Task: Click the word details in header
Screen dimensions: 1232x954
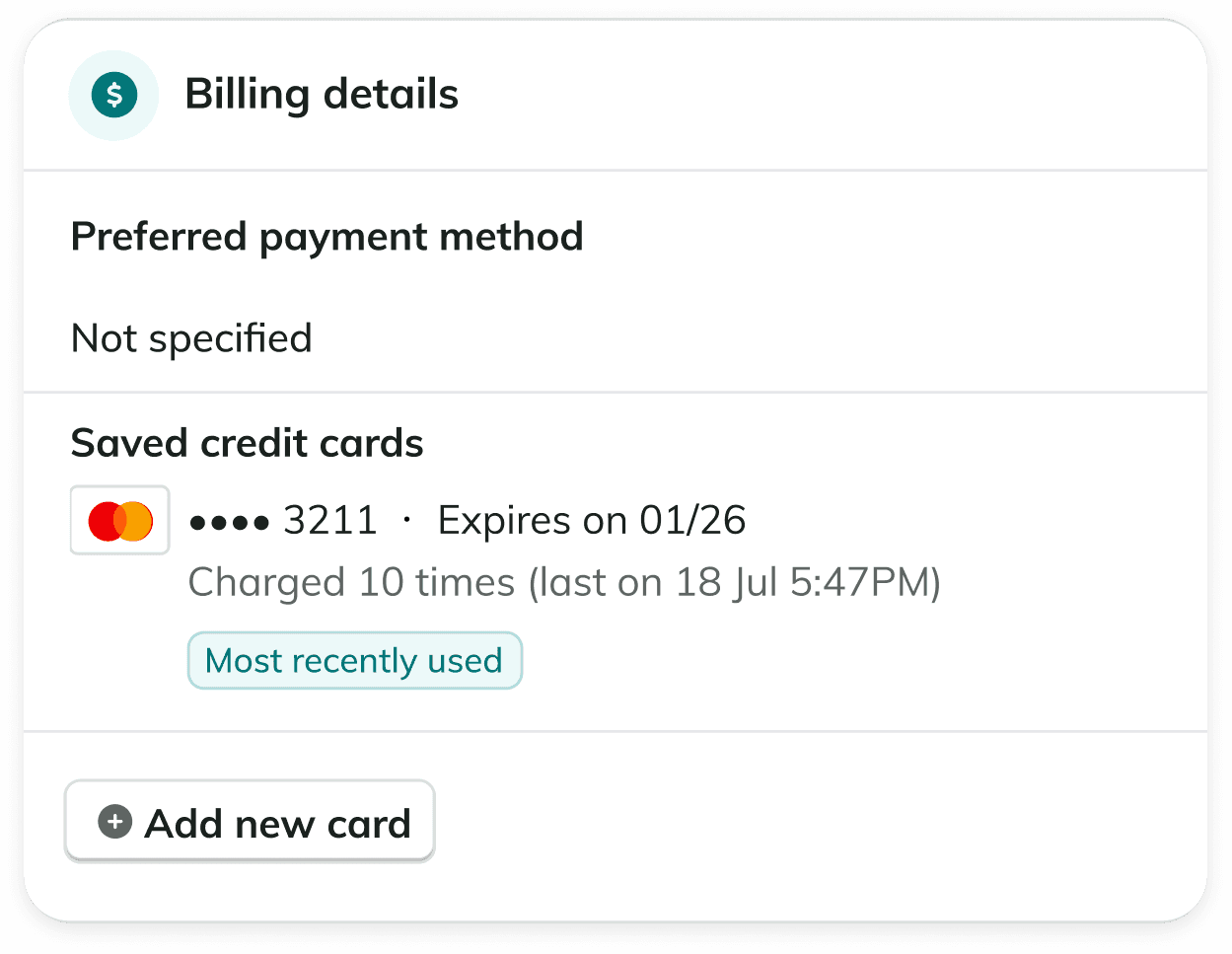Action: 391,95
